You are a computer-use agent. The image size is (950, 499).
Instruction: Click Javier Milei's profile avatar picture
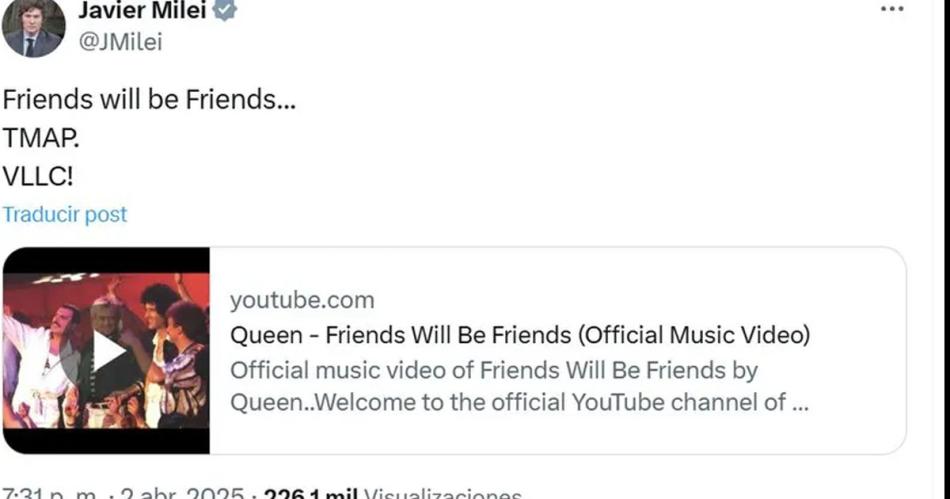tap(33, 27)
